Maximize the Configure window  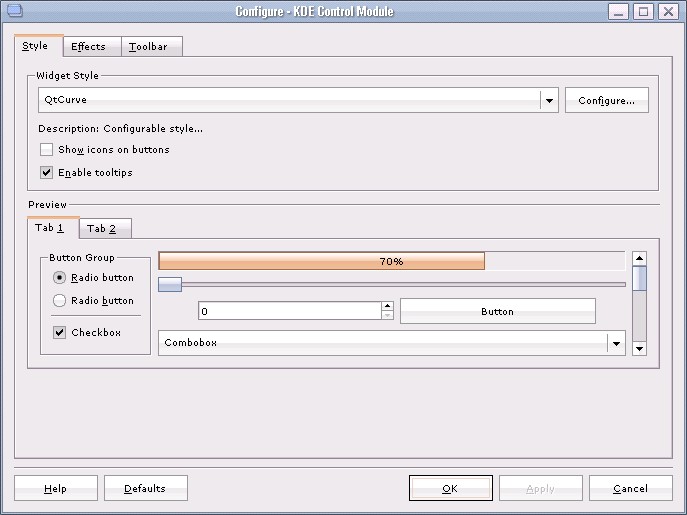pos(643,11)
